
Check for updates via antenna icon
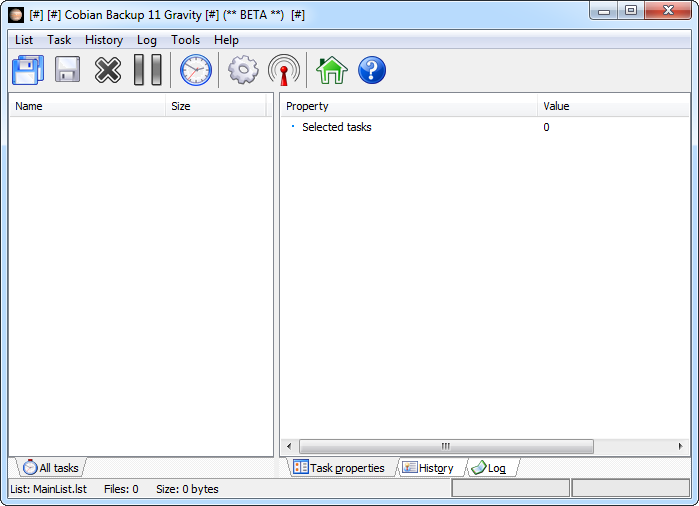[284, 70]
